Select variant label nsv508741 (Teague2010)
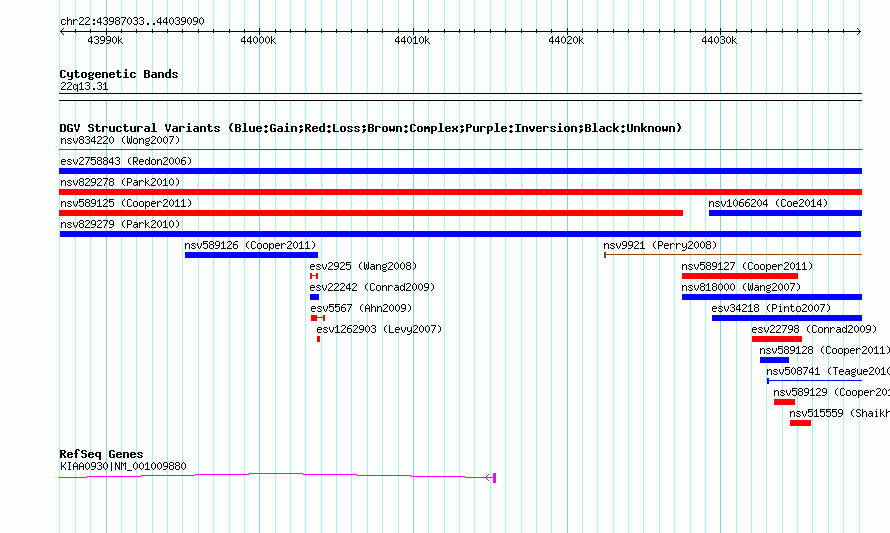Screen dimensions: 890x533 pyautogui.click(x=828, y=371)
